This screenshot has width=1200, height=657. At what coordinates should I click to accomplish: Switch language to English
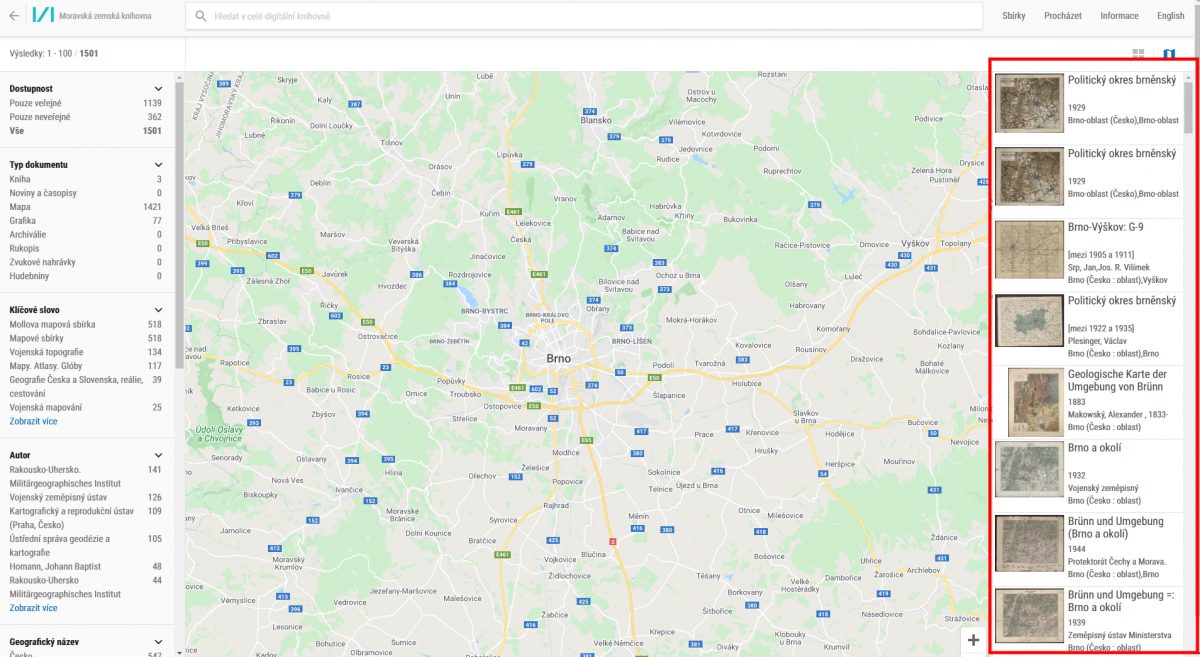pyautogui.click(x=1170, y=16)
